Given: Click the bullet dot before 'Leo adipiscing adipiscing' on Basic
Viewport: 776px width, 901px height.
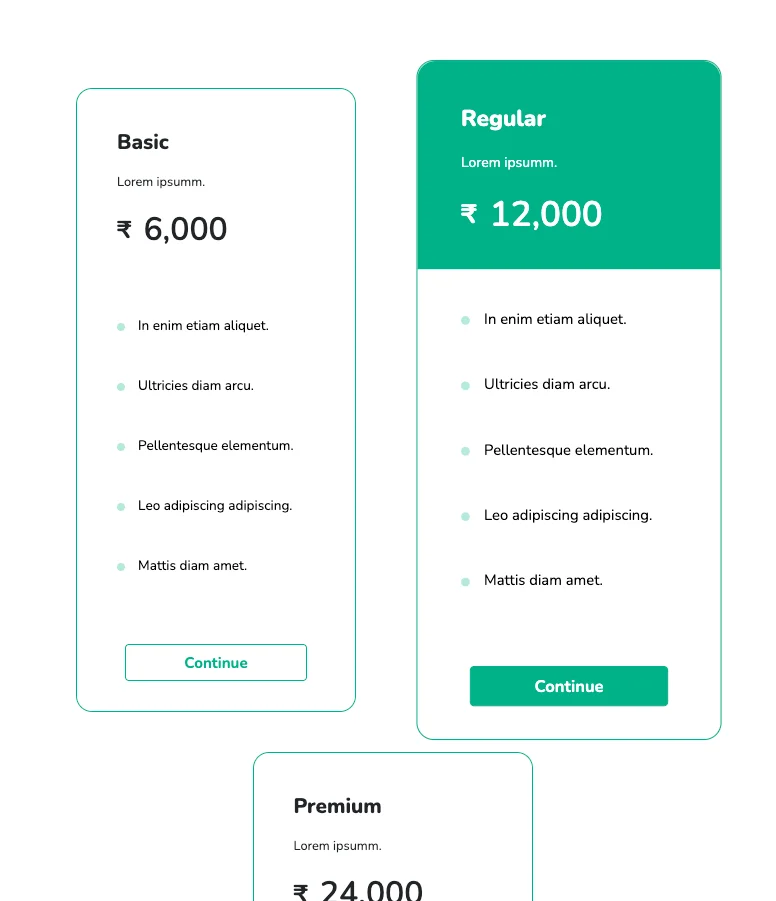Looking at the screenshot, I should (120, 506).
